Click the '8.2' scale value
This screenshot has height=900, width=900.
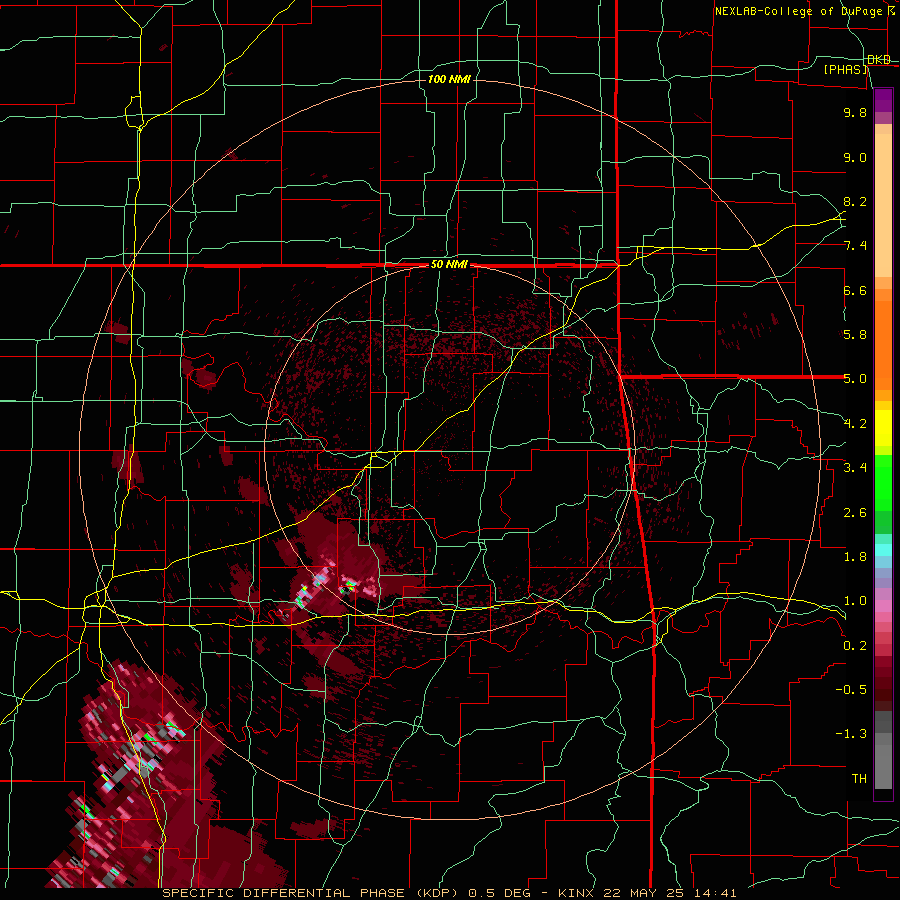coord(855,201)
